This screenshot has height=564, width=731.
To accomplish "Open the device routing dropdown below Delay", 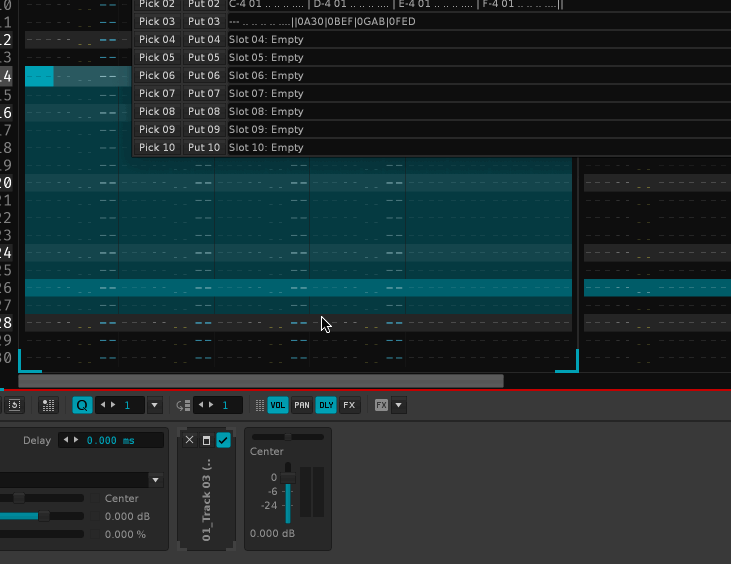I will (x=155, y=480).
